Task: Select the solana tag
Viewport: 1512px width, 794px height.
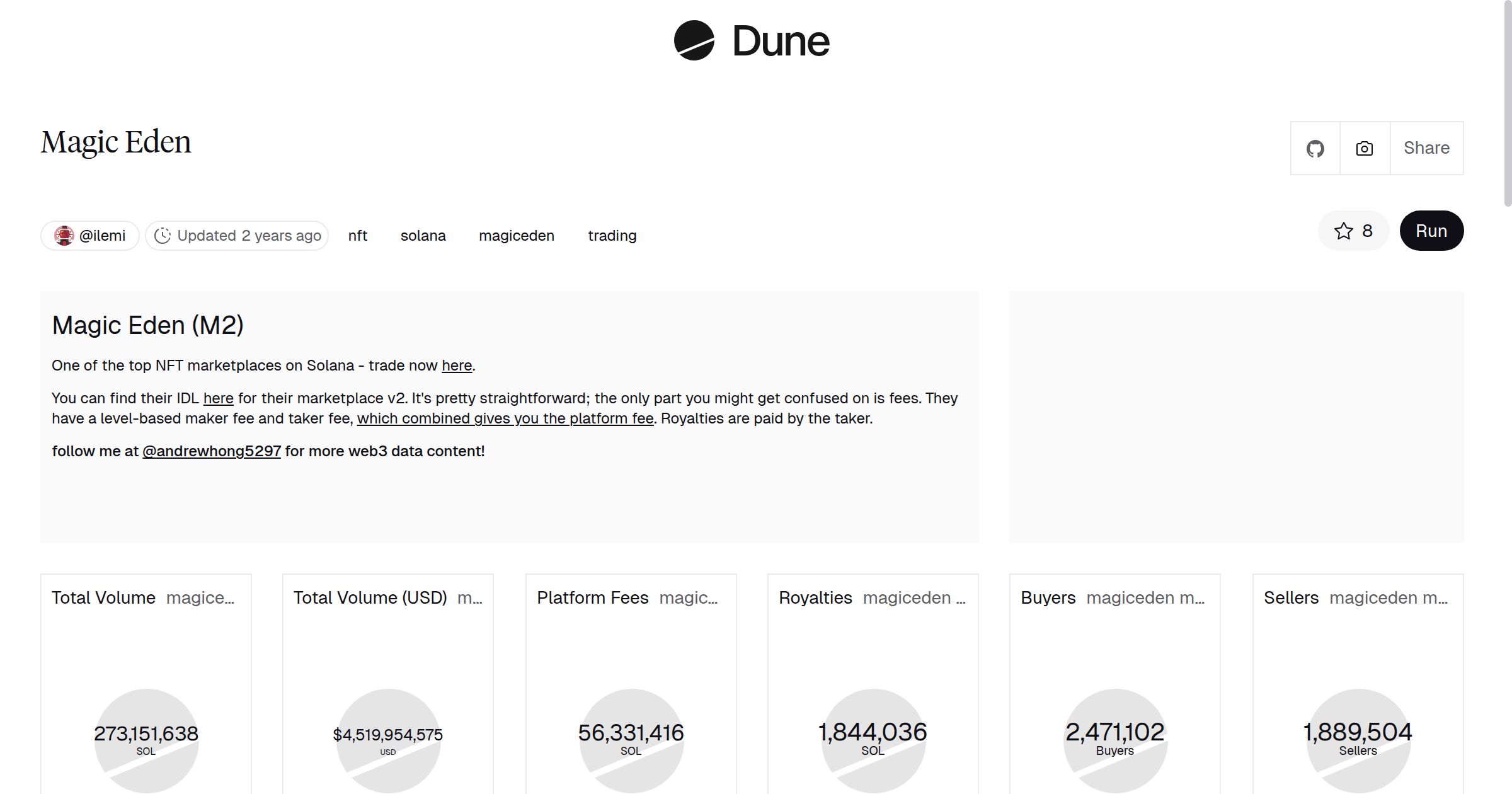Action: click(x=423, y=236)
